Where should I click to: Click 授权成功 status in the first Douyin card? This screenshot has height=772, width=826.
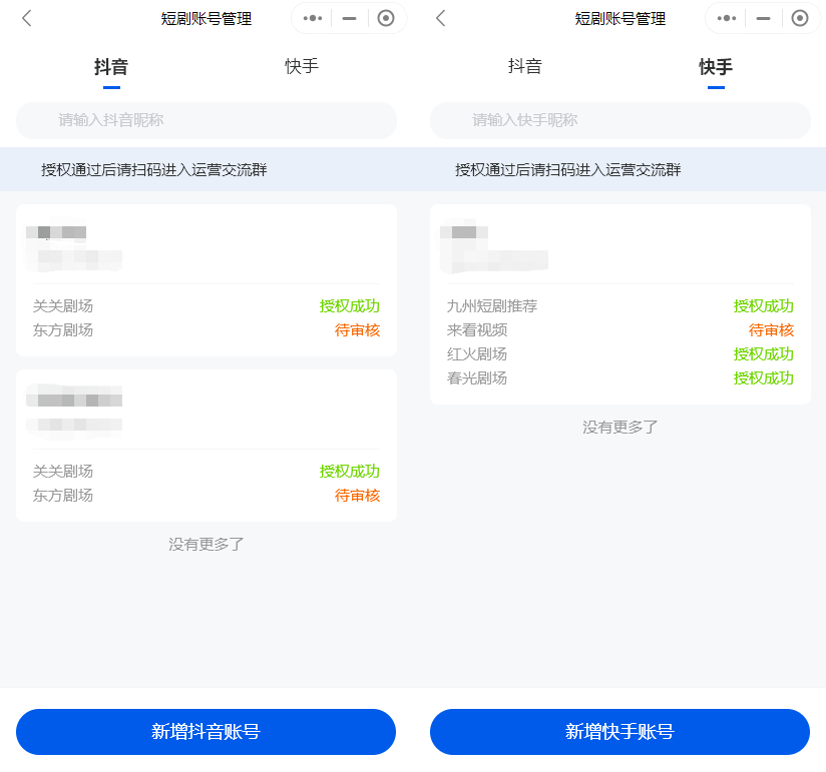[x=350, y=306]
